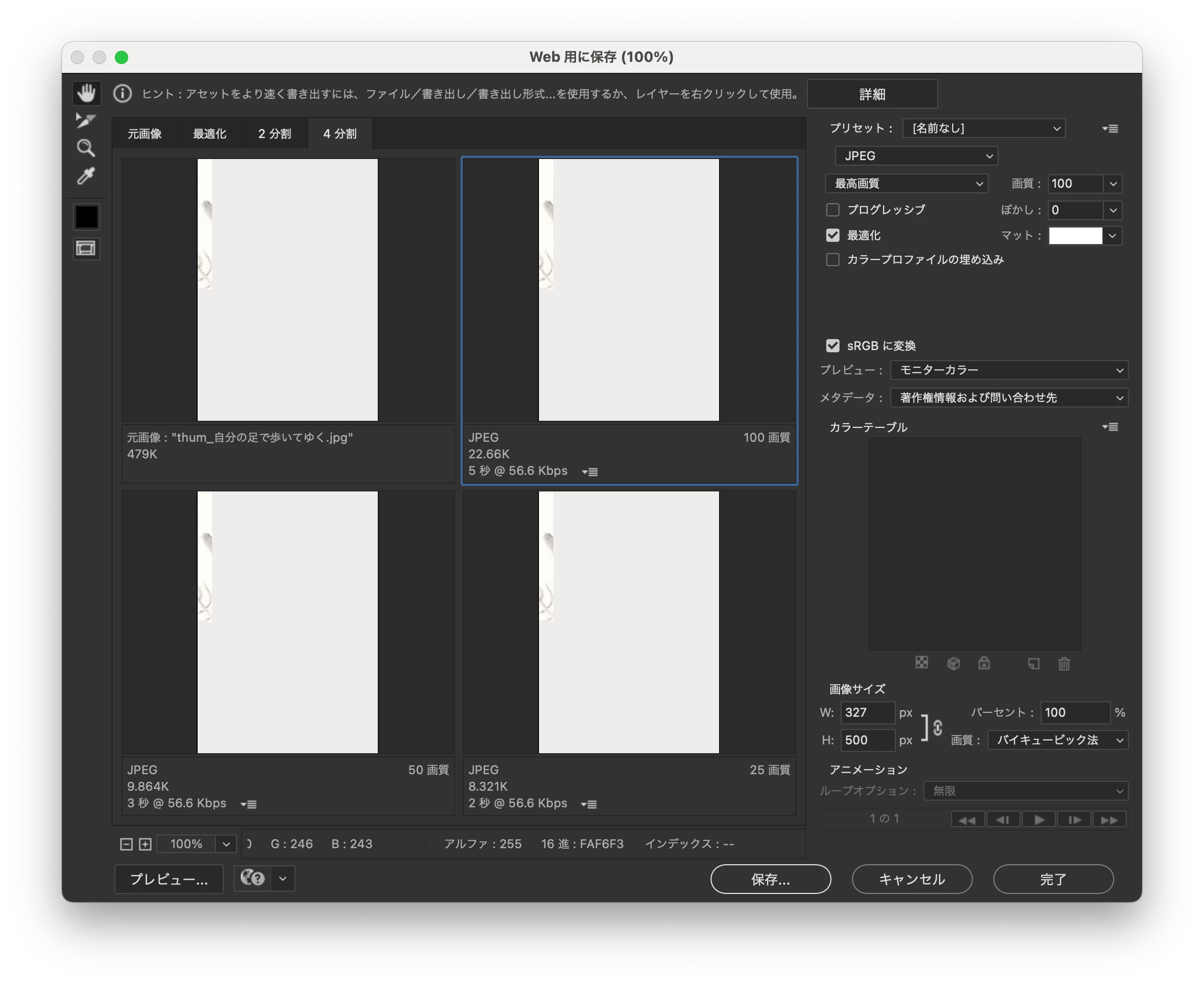Click the キャンセル button
This screenshot has height=984, width=1204.
click(x=911, y=879)
